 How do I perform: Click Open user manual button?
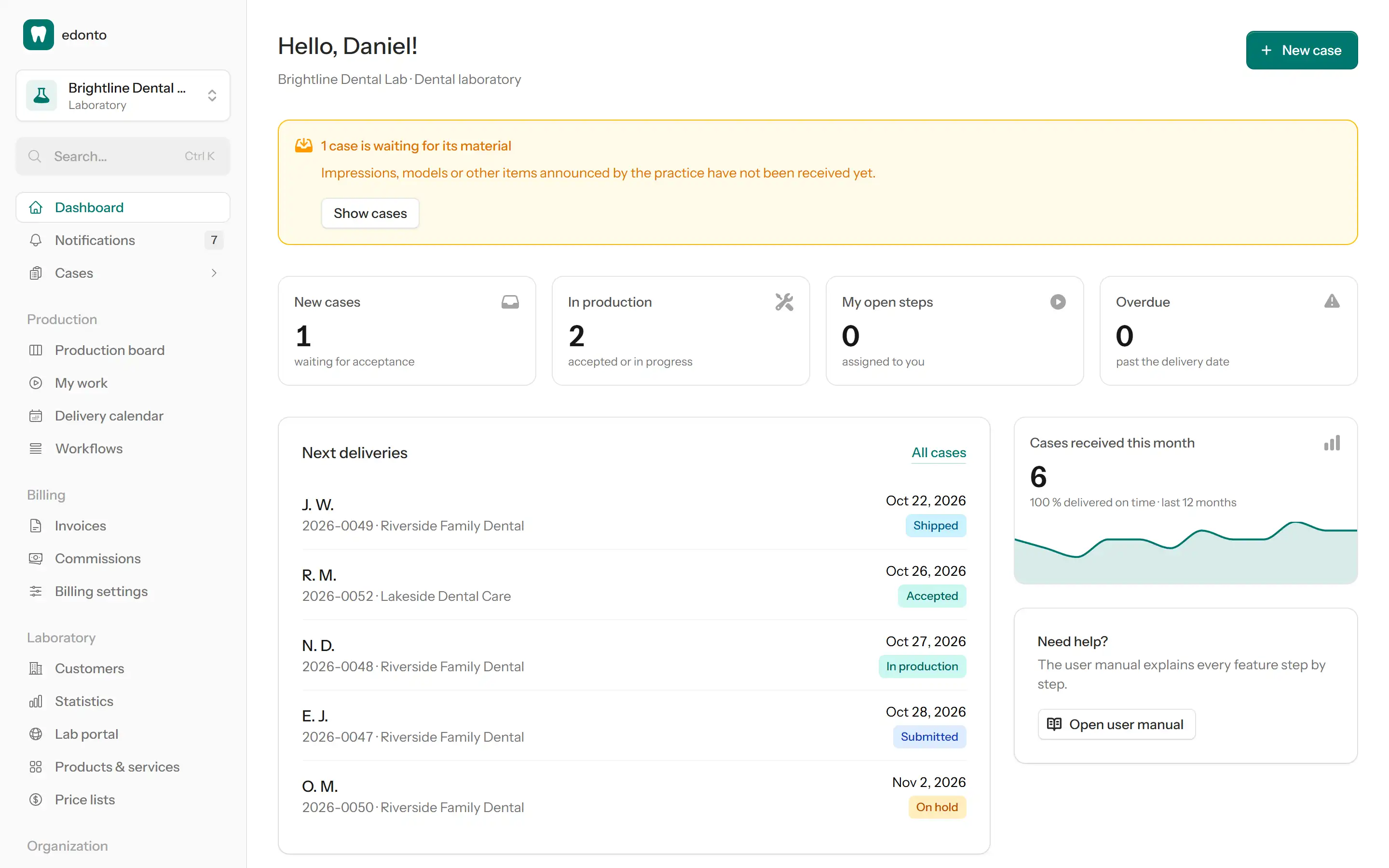[x=1117, y=724]
